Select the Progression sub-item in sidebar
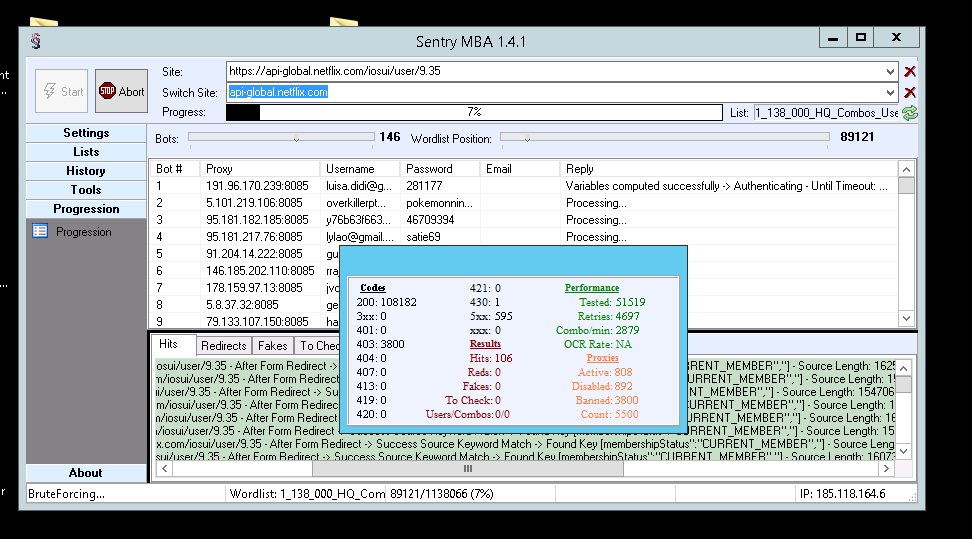 pyautogui.click(x=84, y=232)
